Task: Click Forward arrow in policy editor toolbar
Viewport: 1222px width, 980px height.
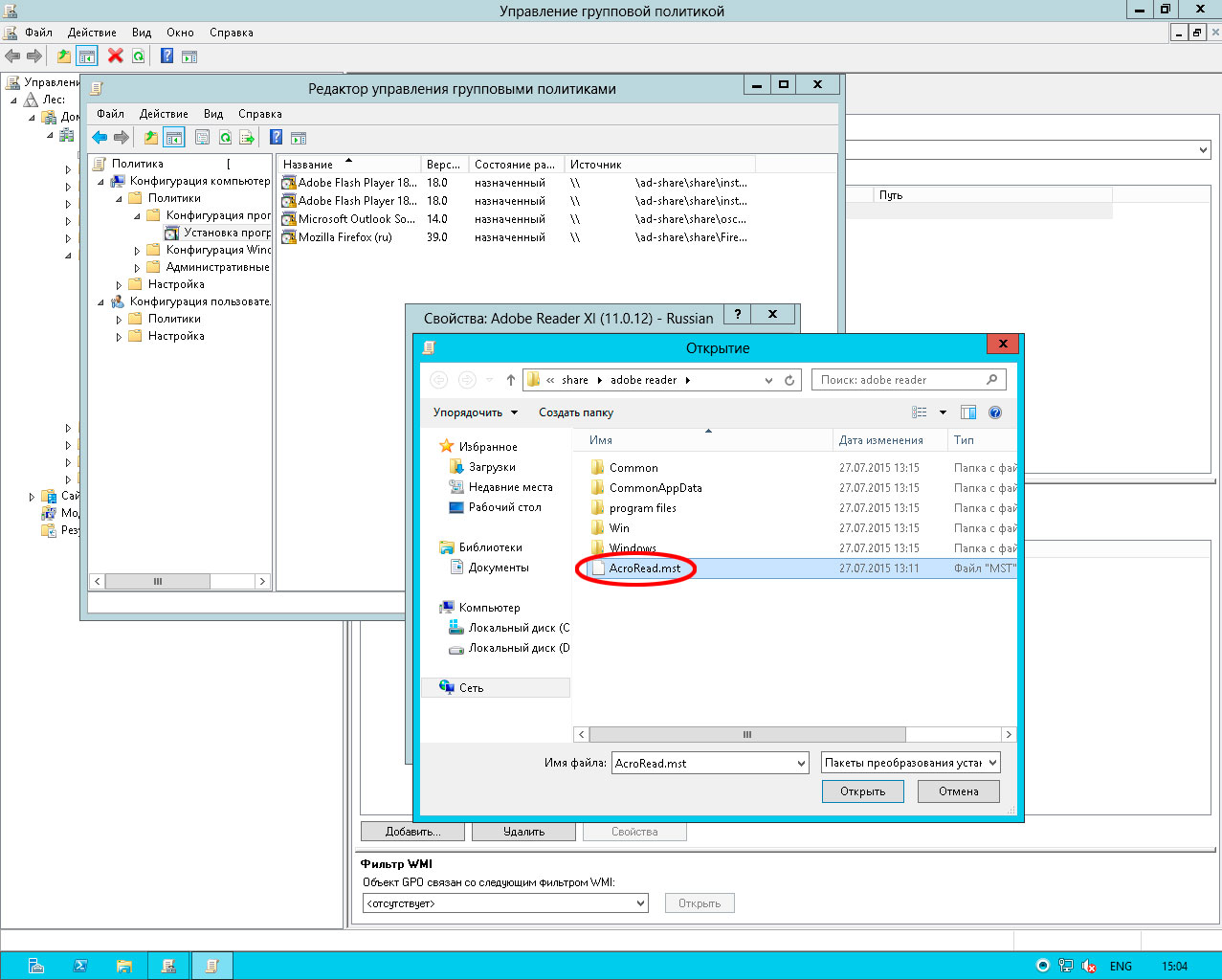Action: point(122,138)
